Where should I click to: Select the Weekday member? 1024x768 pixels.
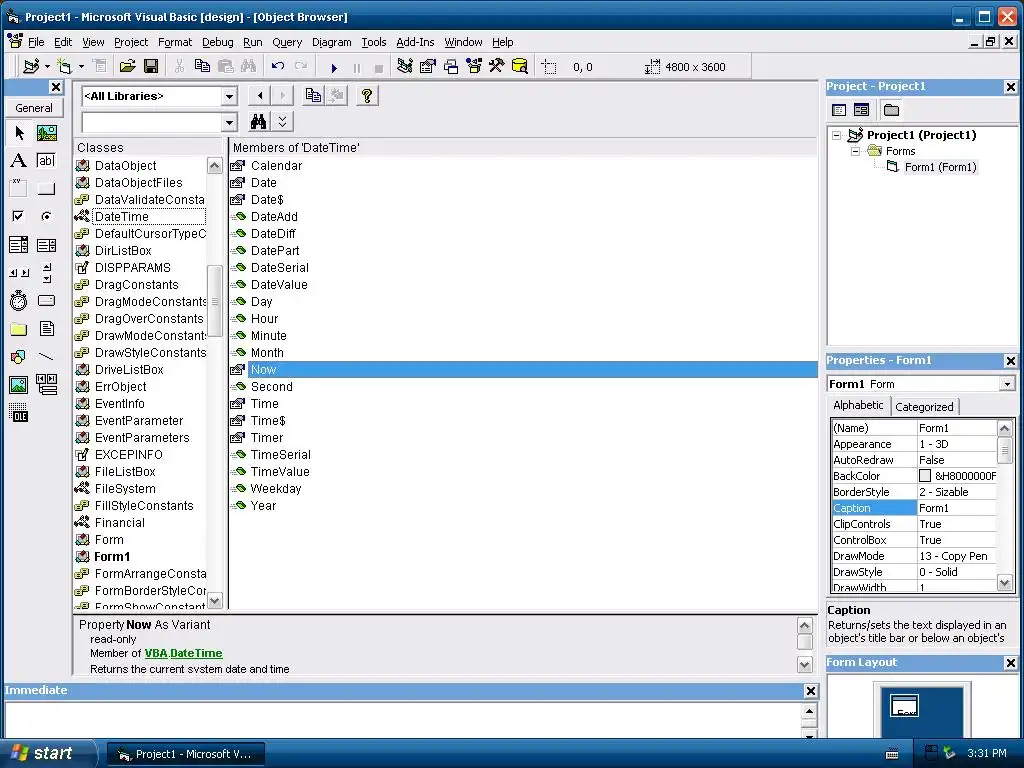point(276,488)
